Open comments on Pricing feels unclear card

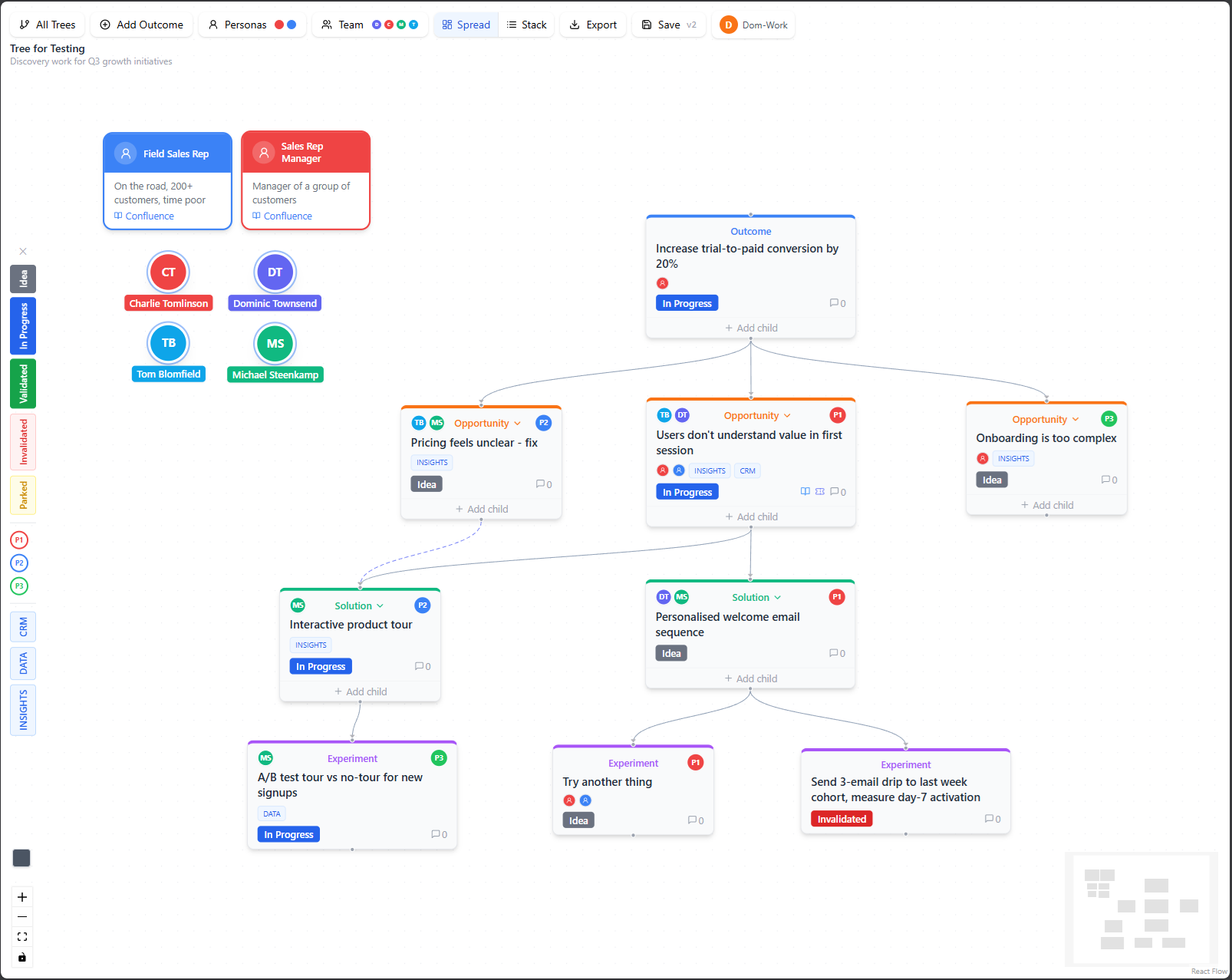pos(544,484)
